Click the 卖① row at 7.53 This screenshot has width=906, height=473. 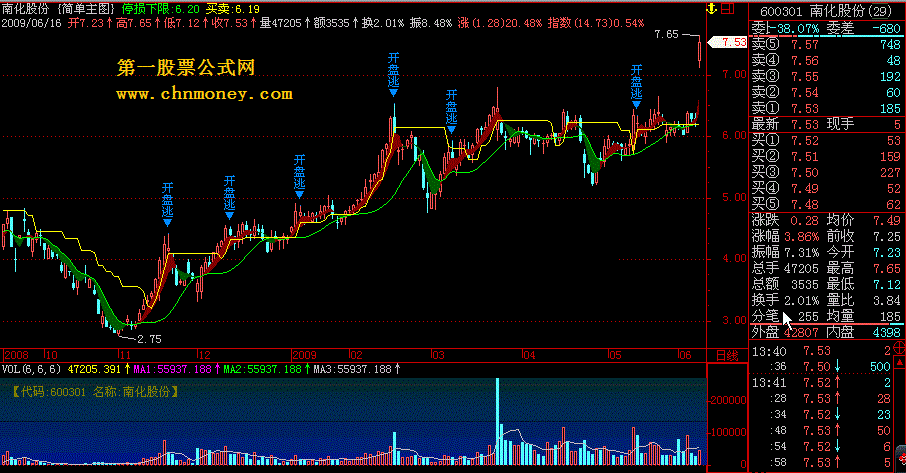coord(827,108)
